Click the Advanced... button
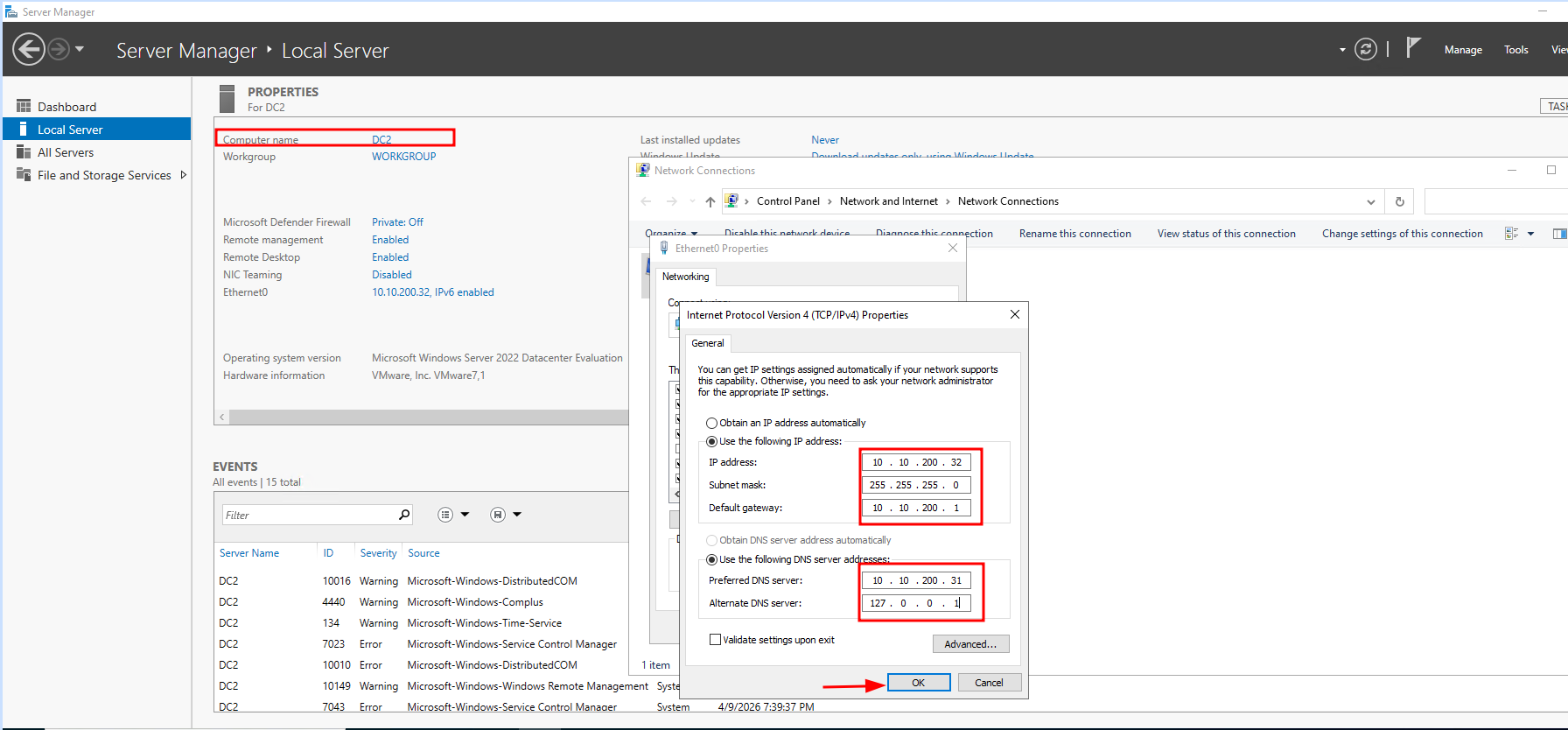1568x730 pixels. tap(970, 644)
